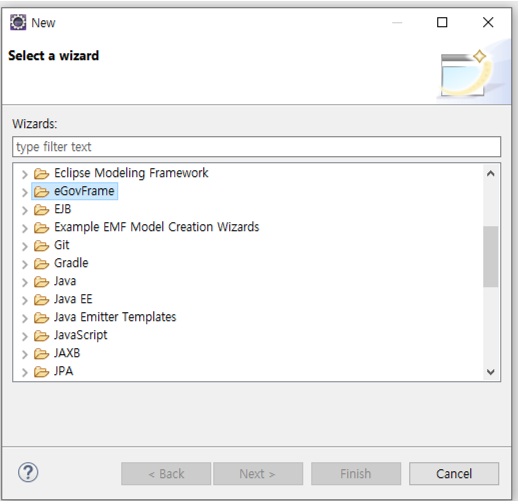The width and height of the screenshot is (518, 501).
Task: Click the eGovFrame folder icon
Action: point(41,191)
